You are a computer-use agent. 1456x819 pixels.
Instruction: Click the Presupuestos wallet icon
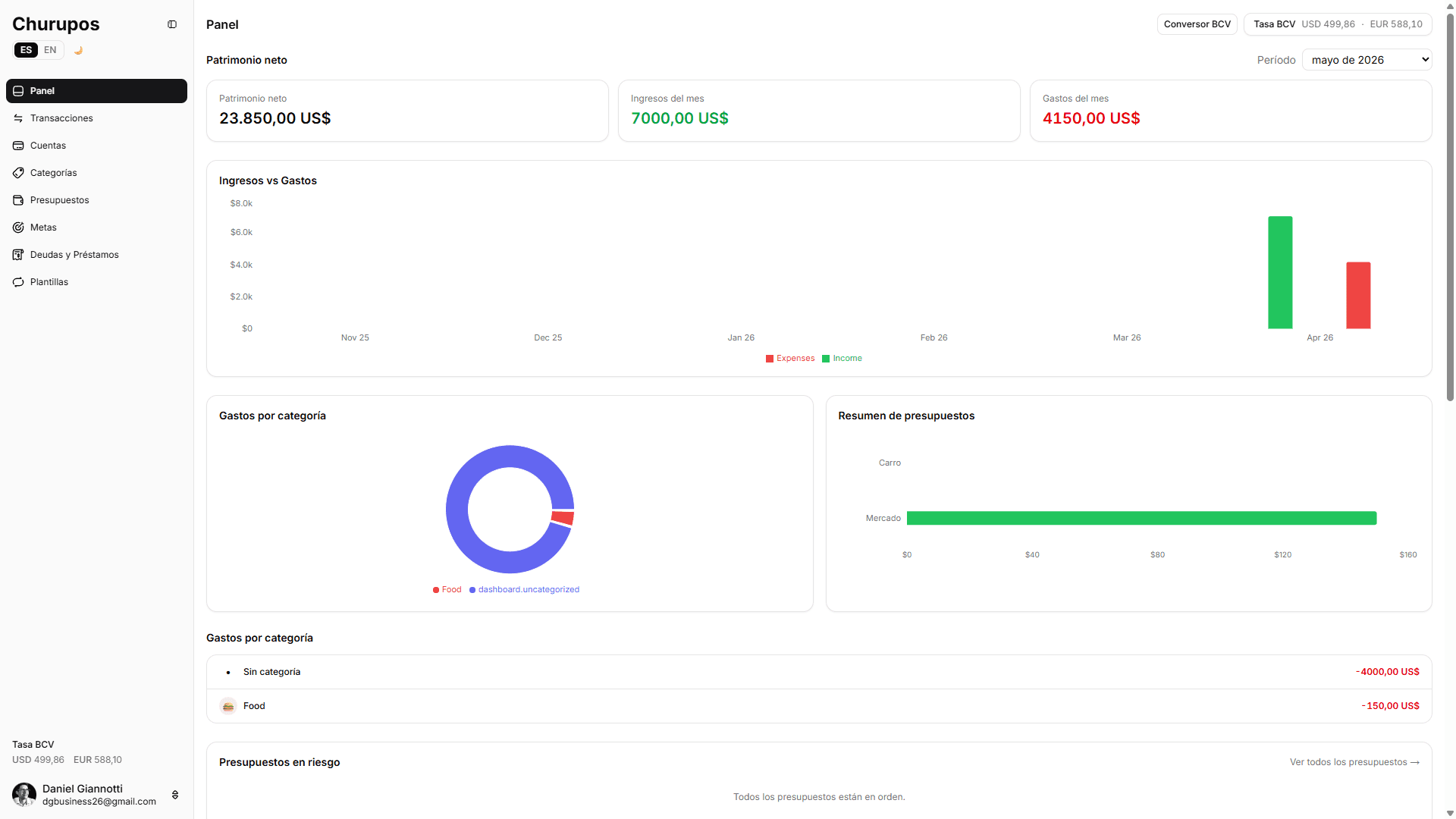pyautogui.click(x=18, y=200)
